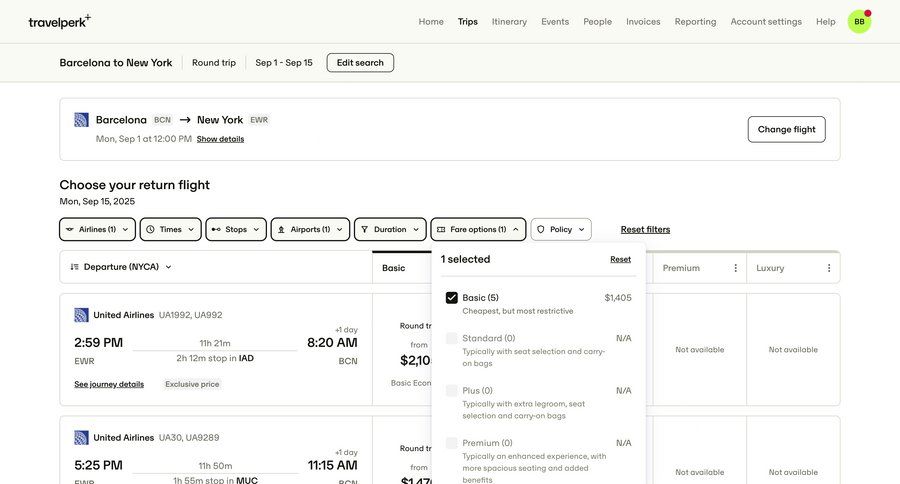Click Reset filters link

(645, 230)
